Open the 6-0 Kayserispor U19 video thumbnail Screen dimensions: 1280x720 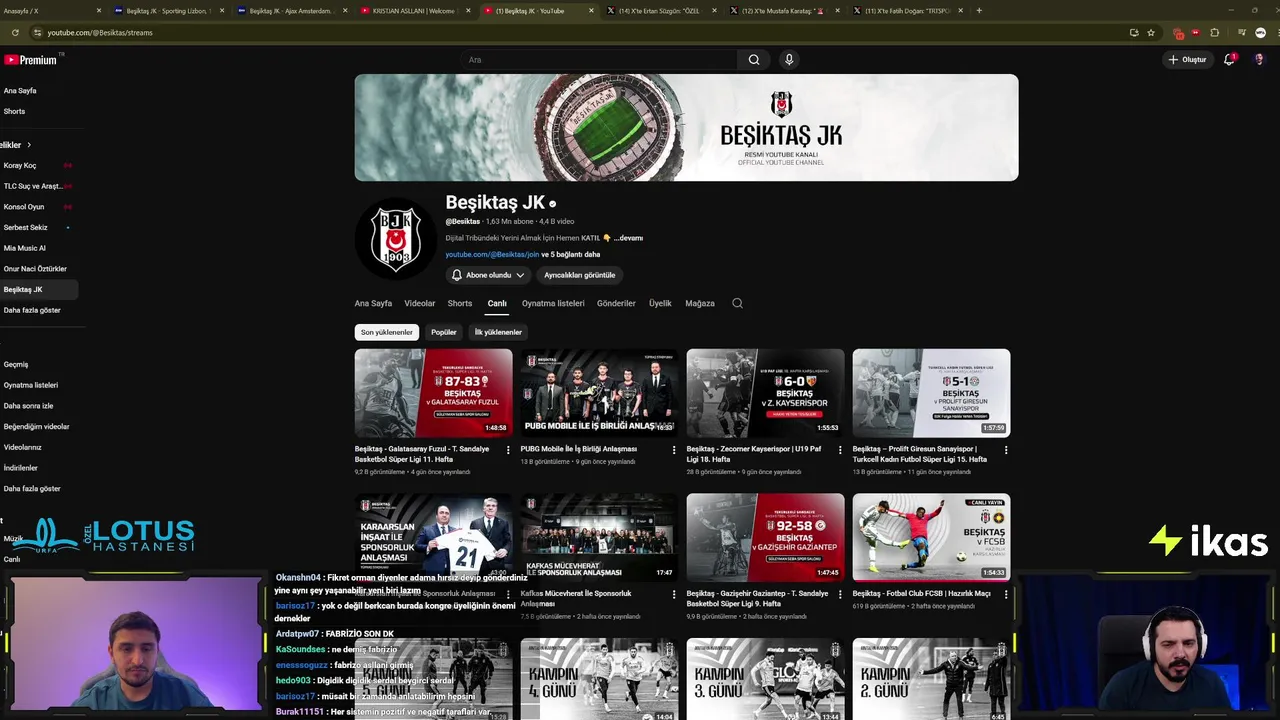[765, 393]
